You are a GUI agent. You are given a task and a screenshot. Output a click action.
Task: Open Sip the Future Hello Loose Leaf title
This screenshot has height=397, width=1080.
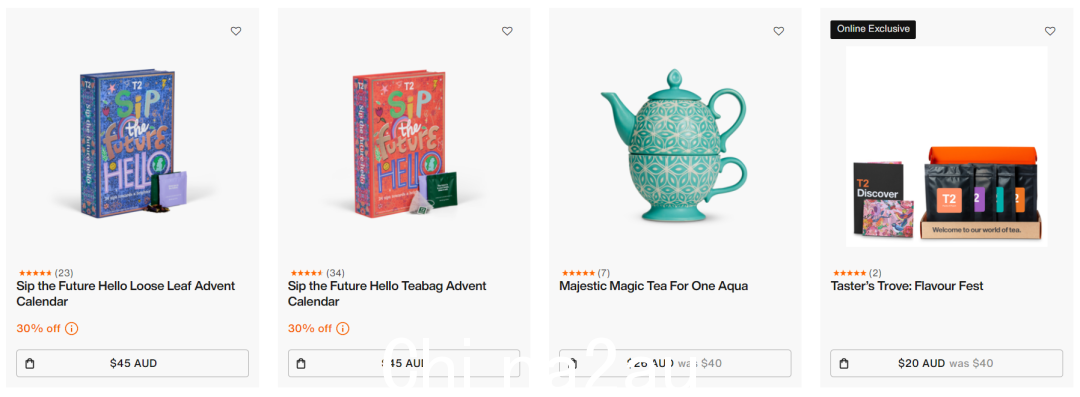click(x=125, y=294)
